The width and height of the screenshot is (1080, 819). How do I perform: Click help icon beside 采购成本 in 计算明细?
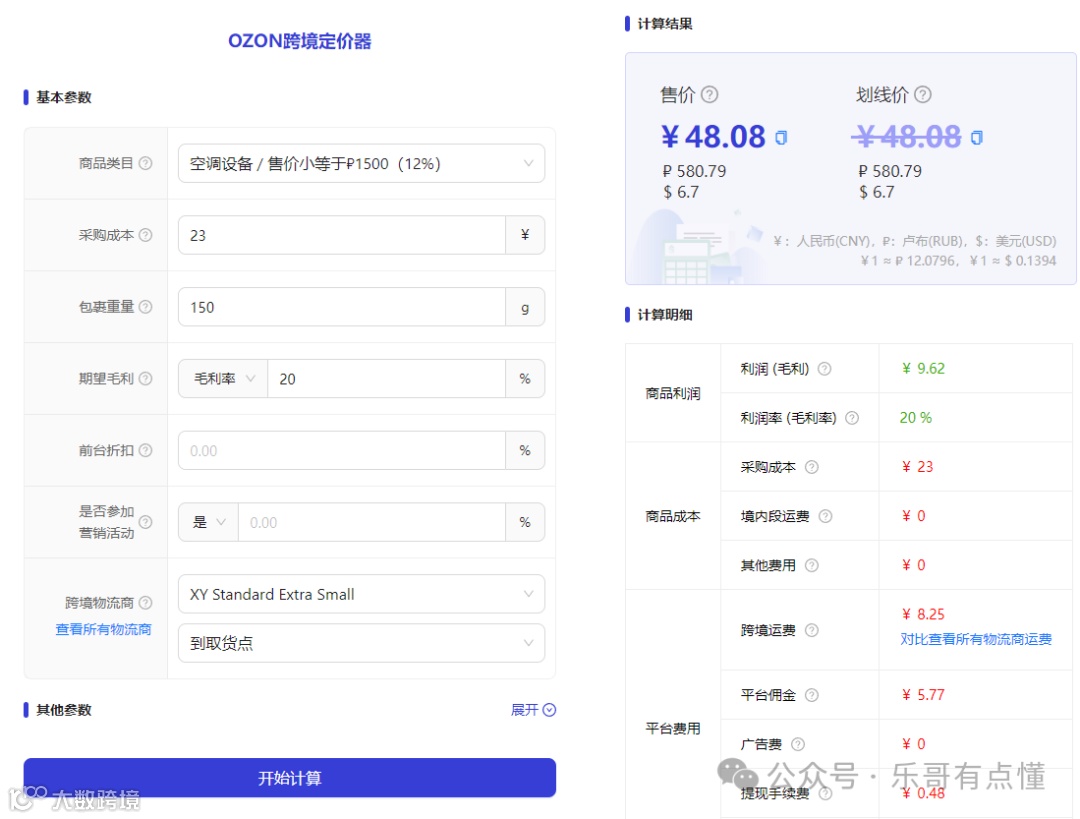pos(812,467)
